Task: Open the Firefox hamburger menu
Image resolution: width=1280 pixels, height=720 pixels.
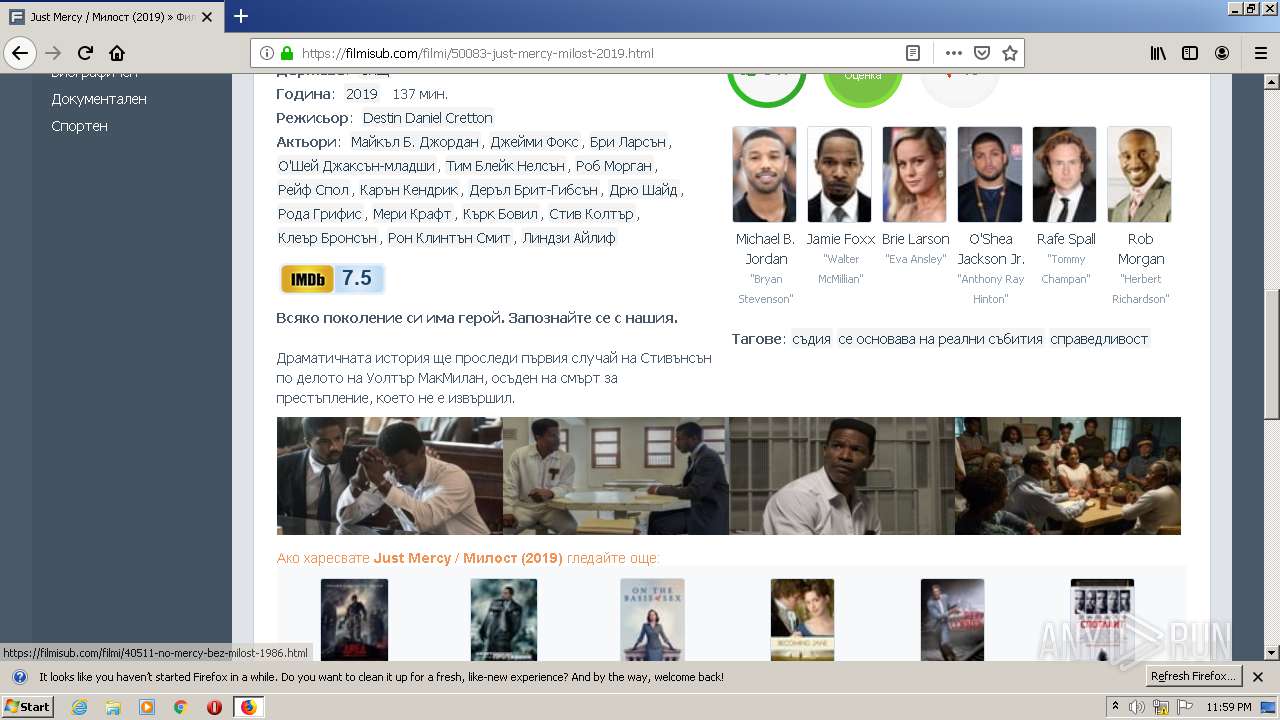Action: 1260,53
